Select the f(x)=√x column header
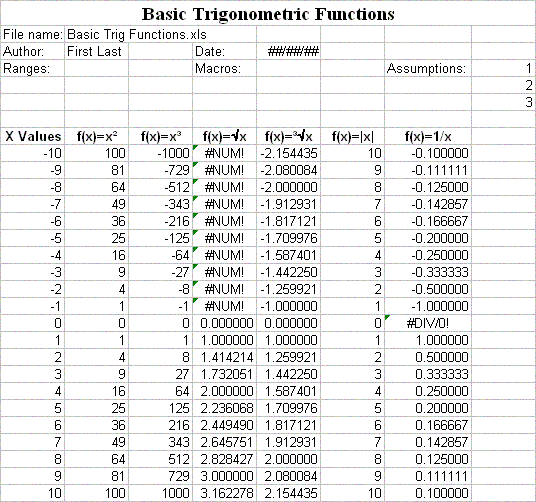Image resolution: width=536 pixels, height=502 pixels. (225, 136)
